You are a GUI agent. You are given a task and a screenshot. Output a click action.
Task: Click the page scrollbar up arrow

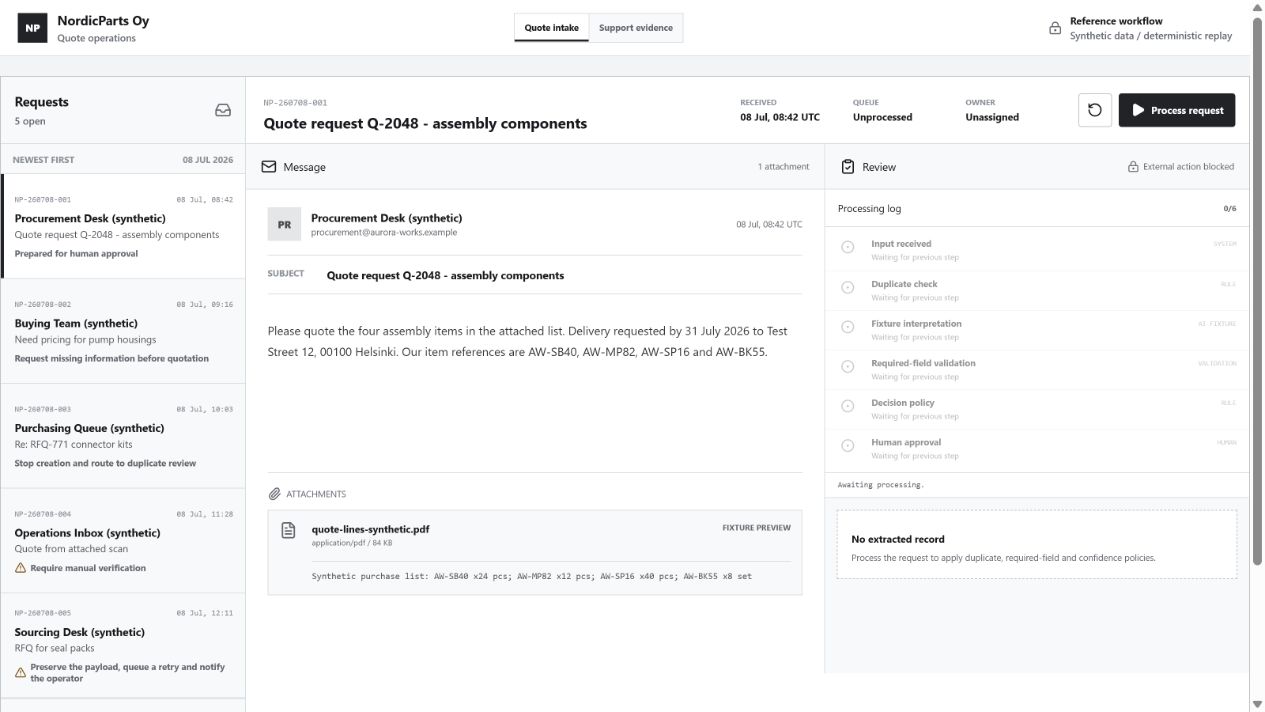pyautogui.click(x=1257, y=7)
